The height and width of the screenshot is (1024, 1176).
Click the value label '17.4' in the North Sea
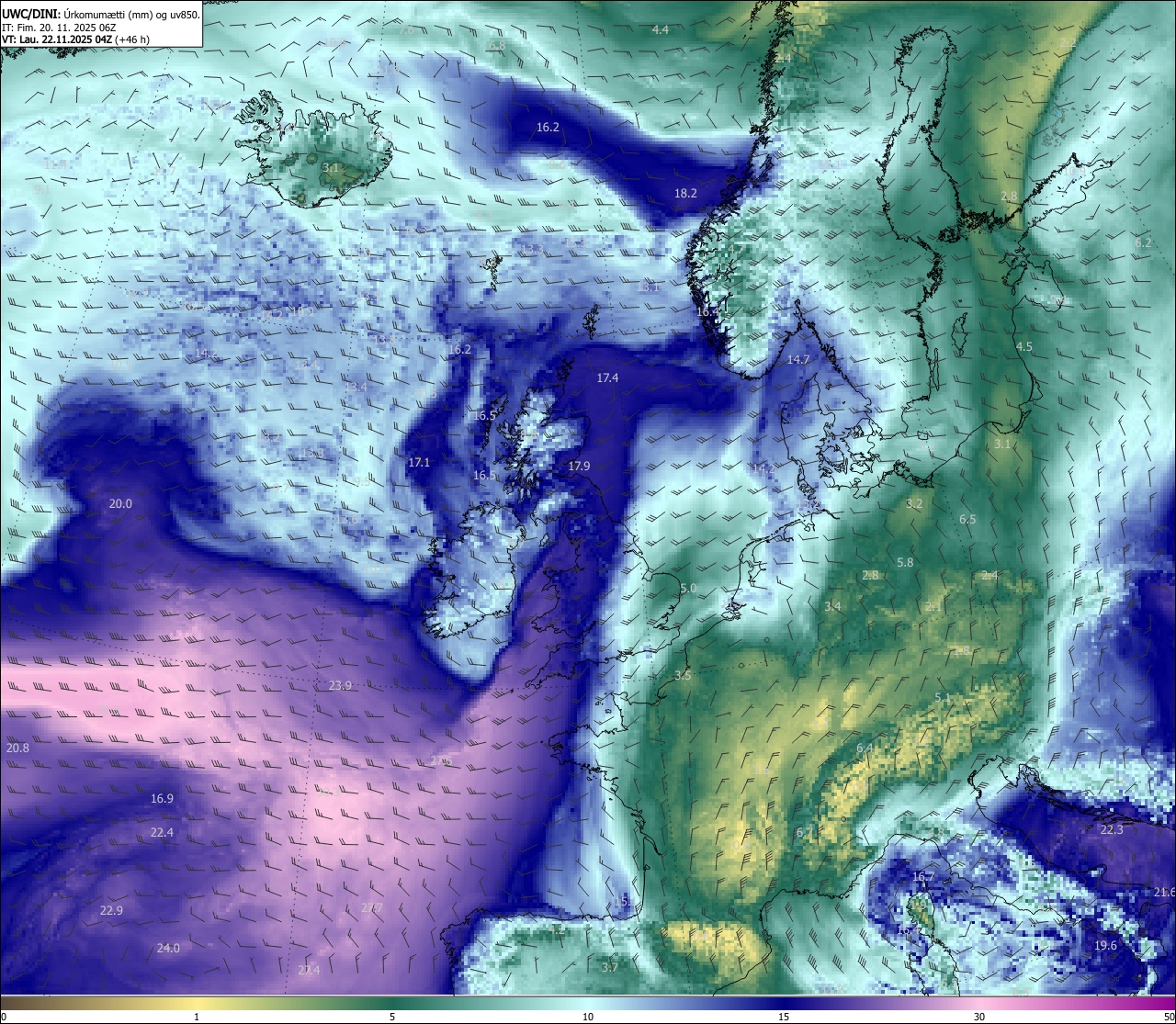click(x=607, y=378)
